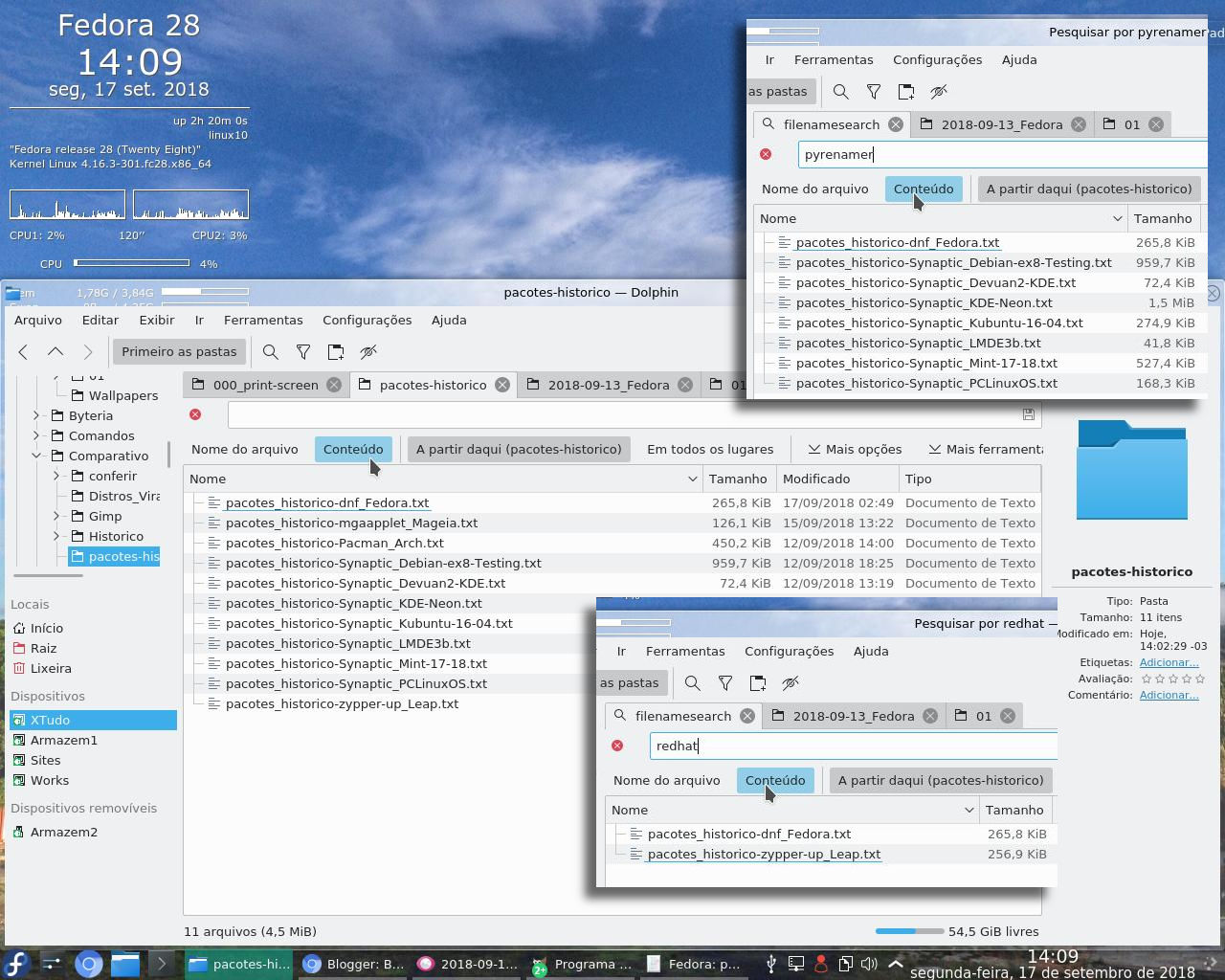The height and width of the screenshot is (980, 1225).
Task: Select 'Nome do arquivo' search mode in main Dolphin
Action: pos(245,449)
